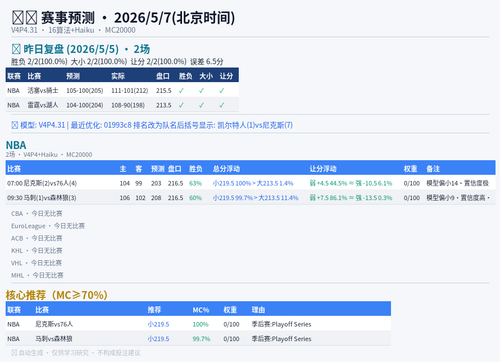Click the 2场 · V4P4+Haiku · MC20000 subtitle
This screenshot has height=362, width=500.
(49, 155)
